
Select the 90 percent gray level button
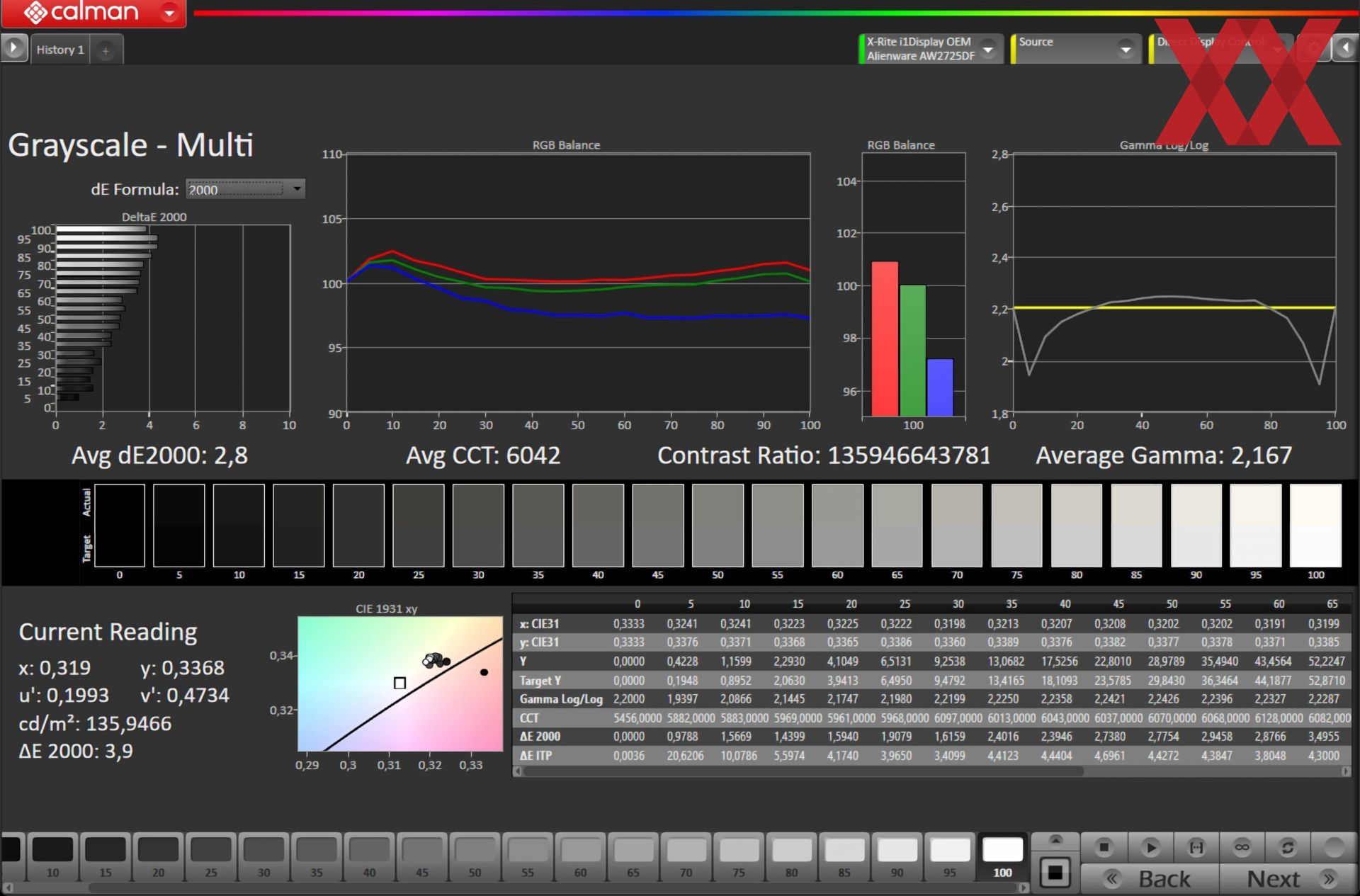coord(897,857)
